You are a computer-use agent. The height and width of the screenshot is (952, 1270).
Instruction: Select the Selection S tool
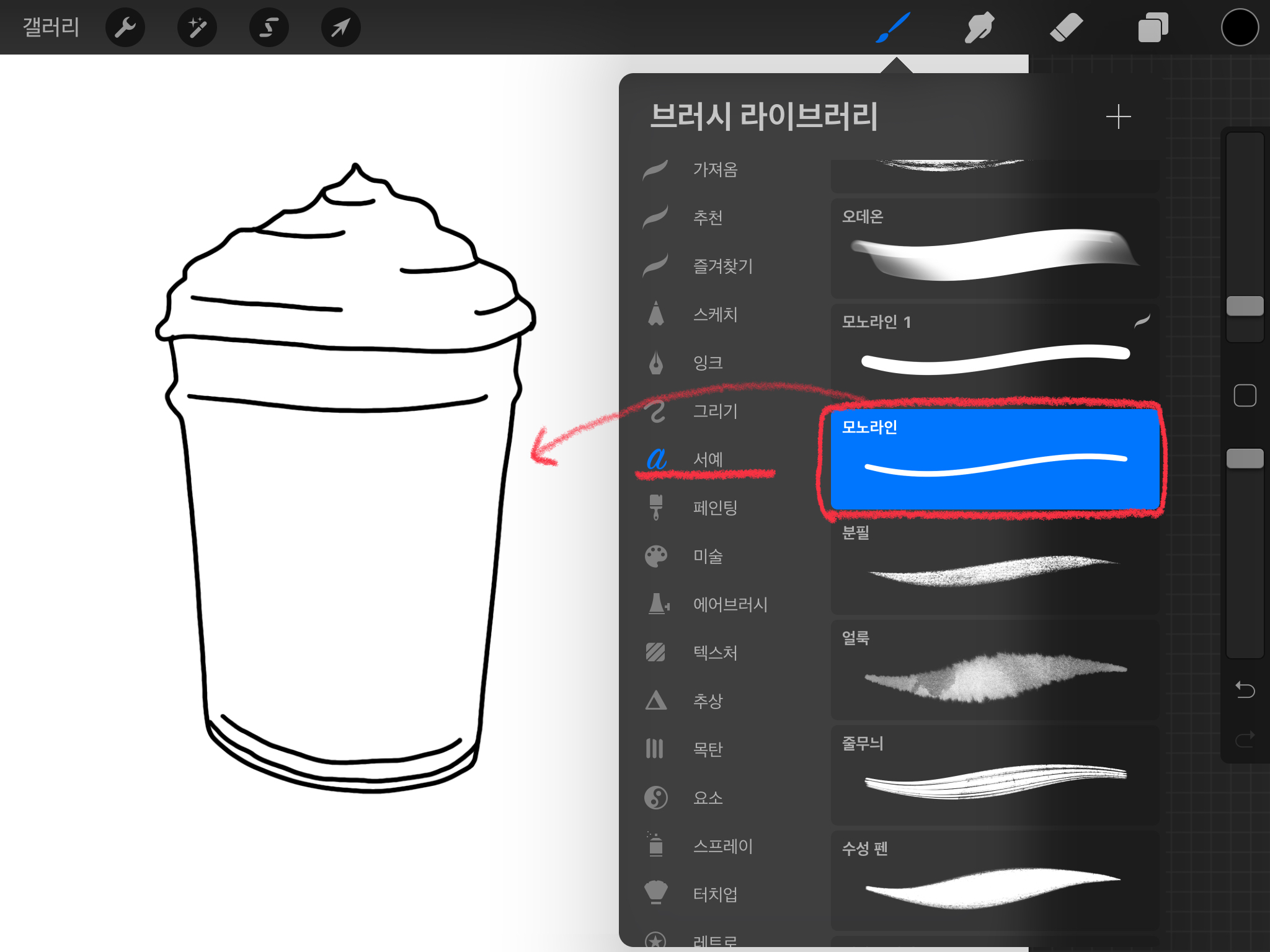tap(269, 27)
